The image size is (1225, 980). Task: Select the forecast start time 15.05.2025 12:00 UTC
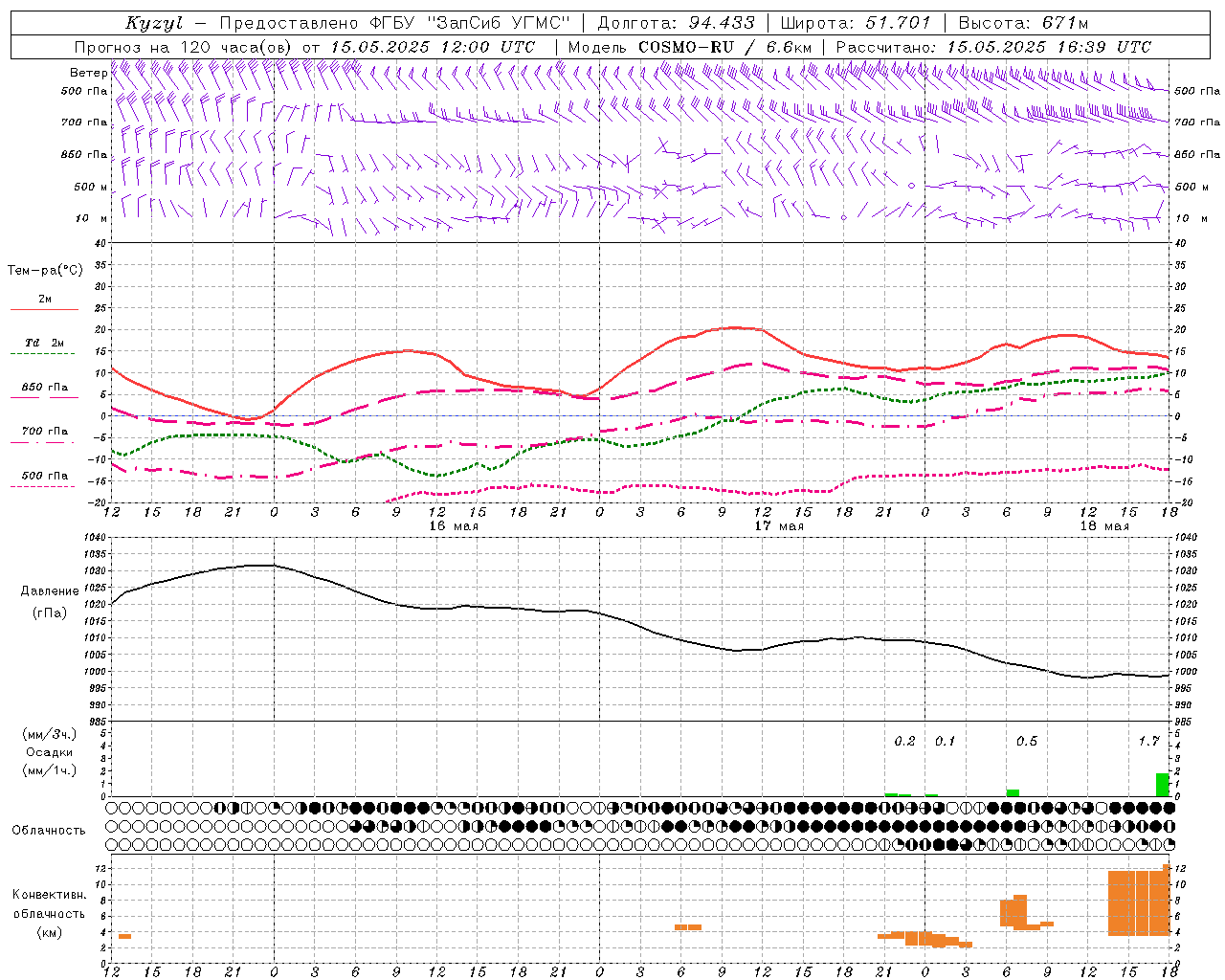click(433, 47)
